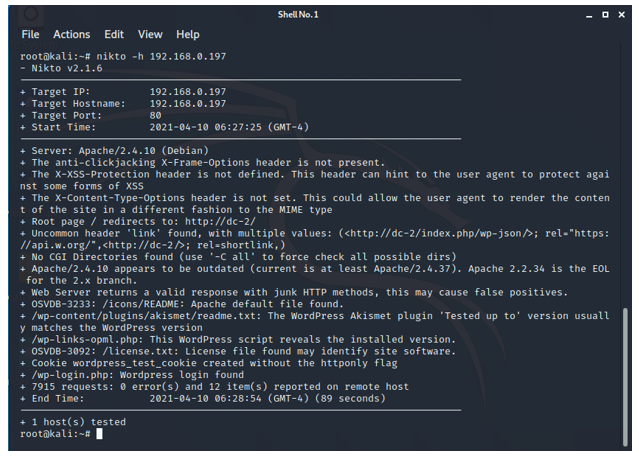Click the anti-clickjacking X-Frame-Options line

pos(203,163)
